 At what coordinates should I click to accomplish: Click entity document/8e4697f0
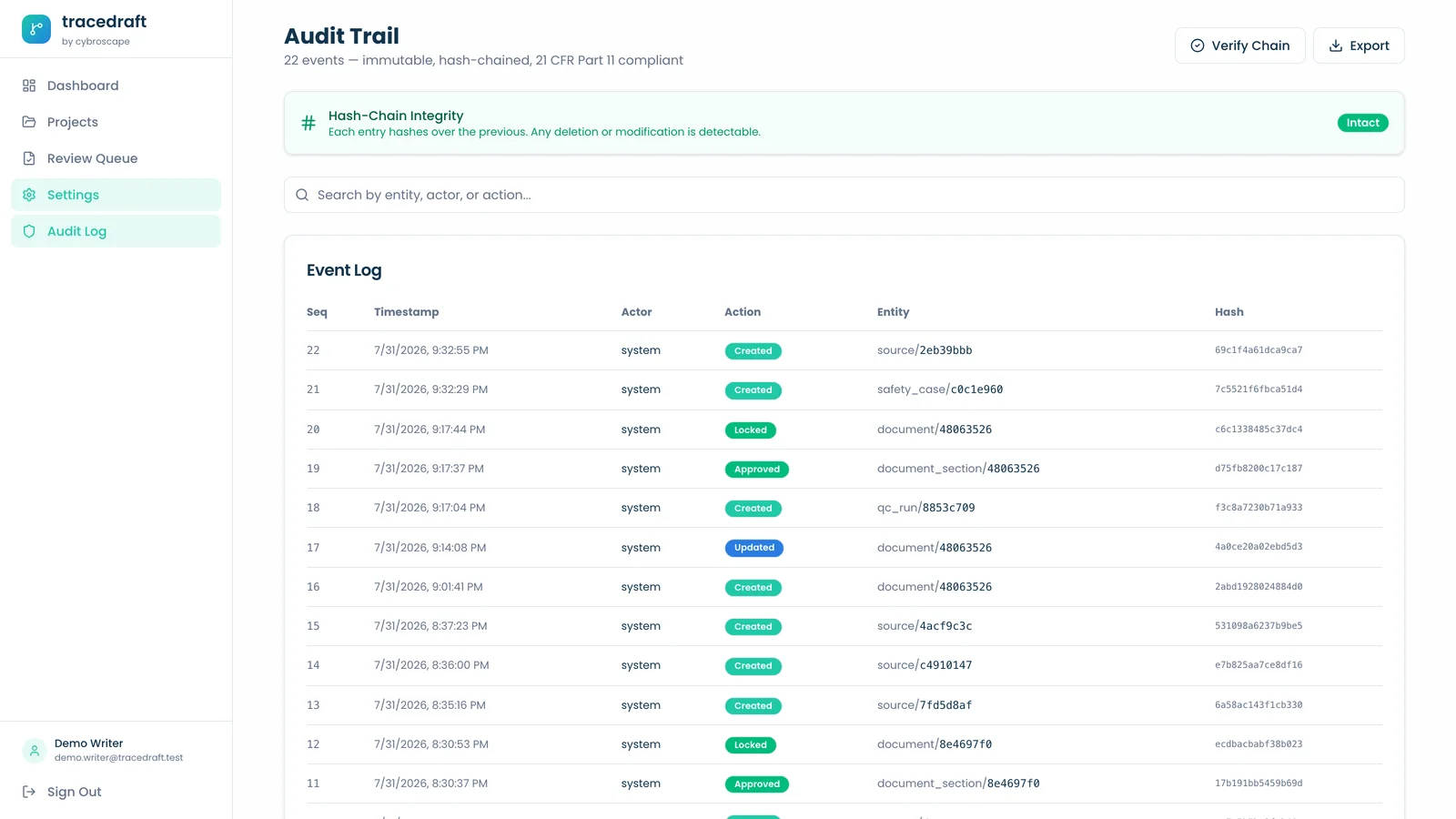coord(935,744)
